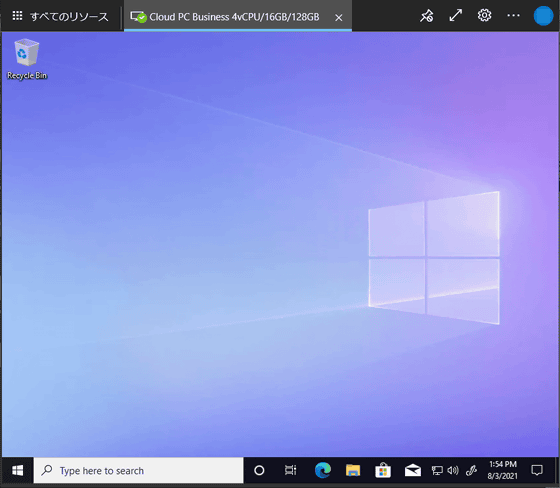560x488 pixels.
Task: Open the more options ellipsis menu
Action: click(513, 15)
